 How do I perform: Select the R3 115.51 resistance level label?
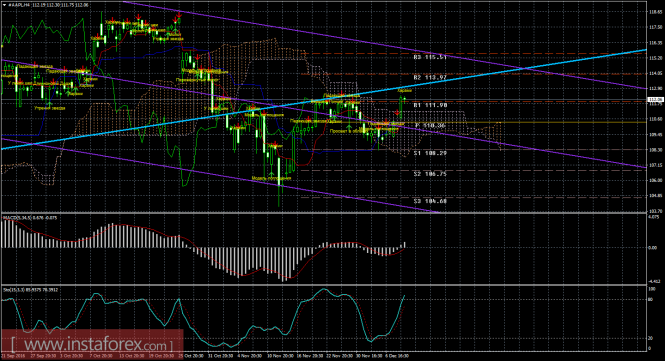pos(430,56)
